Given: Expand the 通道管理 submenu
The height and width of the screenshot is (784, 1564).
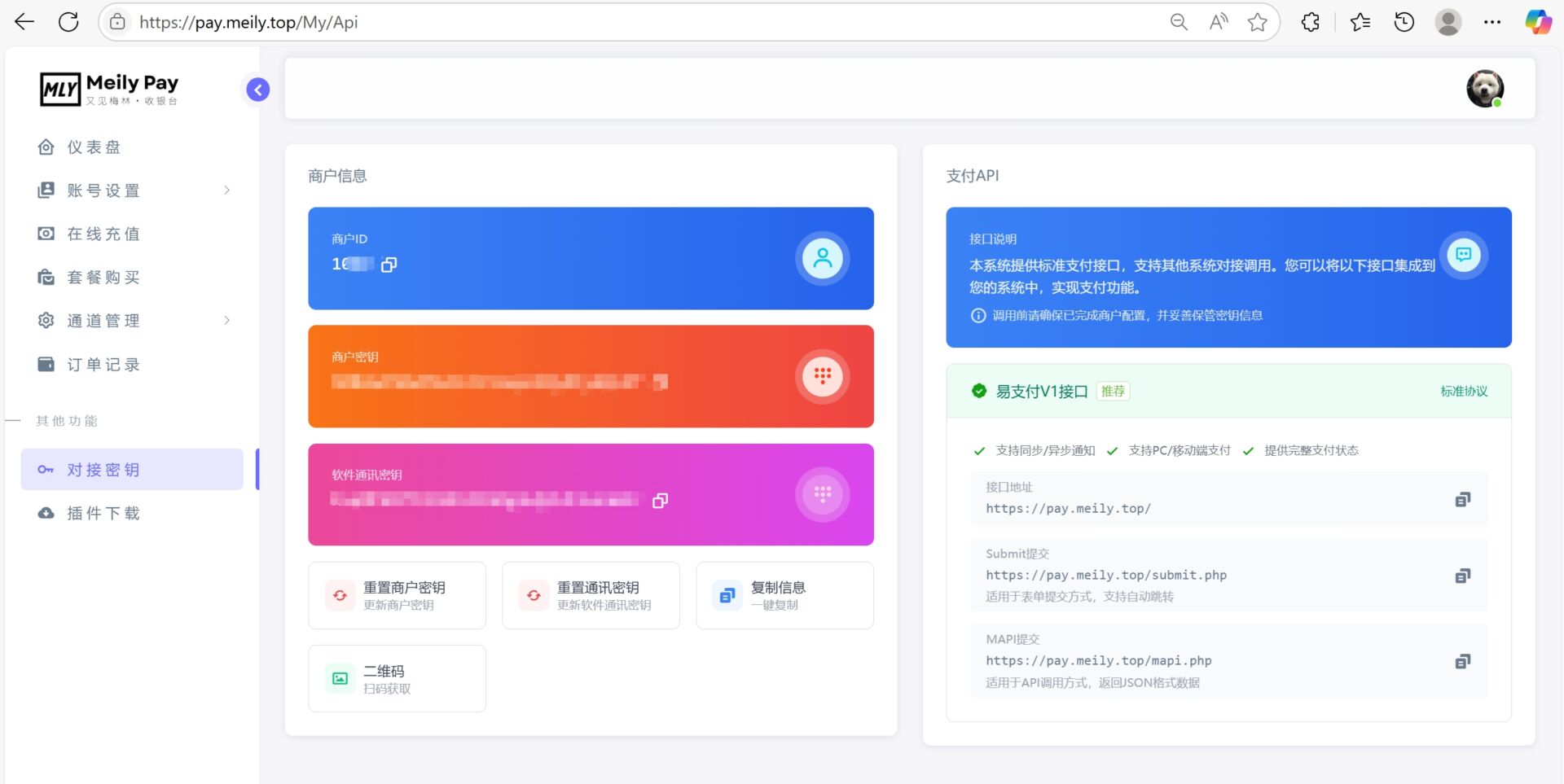Looking at the screenshot, I should tap(134, 321).
